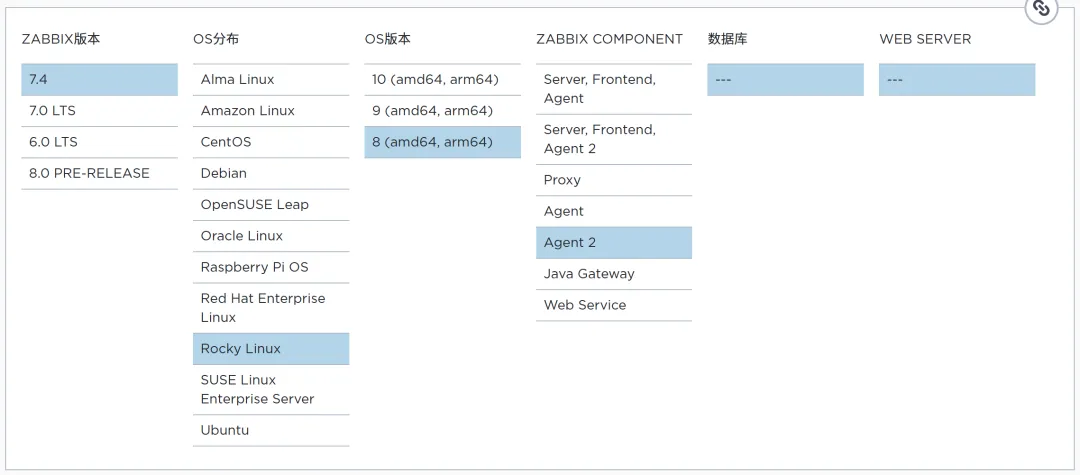Pick Alma Linux distribution
The height and width of the screenshot is (475, 1080).
[270, 80]
